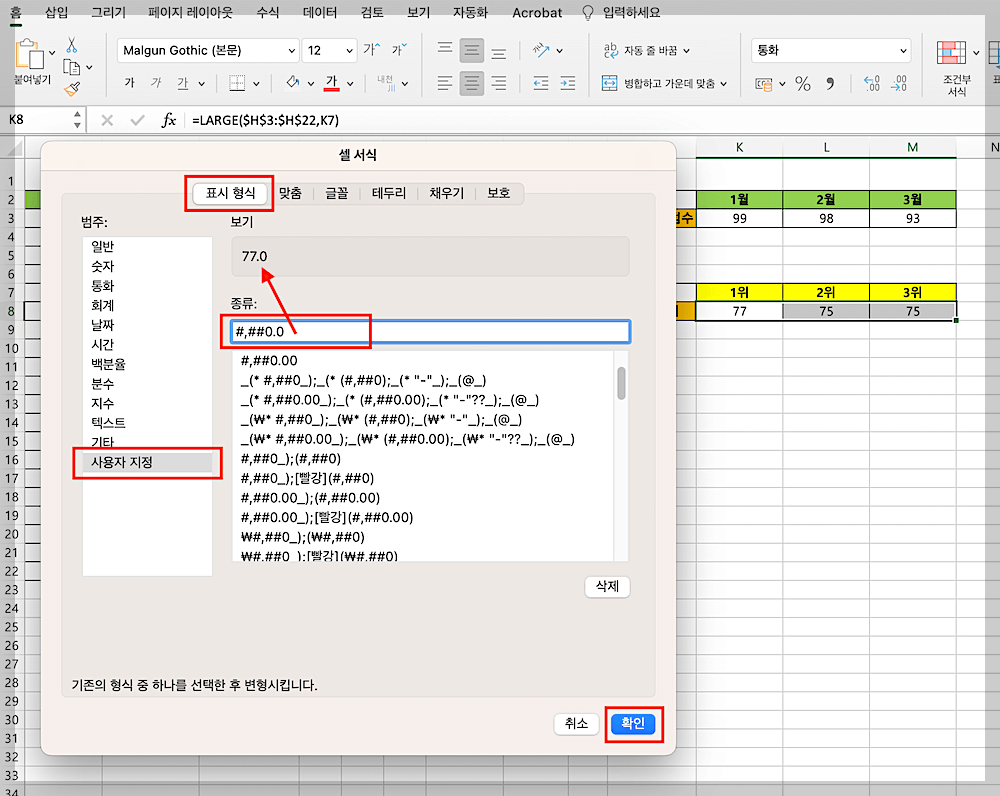Screen dimensions: 1000x796
Task: Decrease decimal places icon
Action: pos(899,84)
